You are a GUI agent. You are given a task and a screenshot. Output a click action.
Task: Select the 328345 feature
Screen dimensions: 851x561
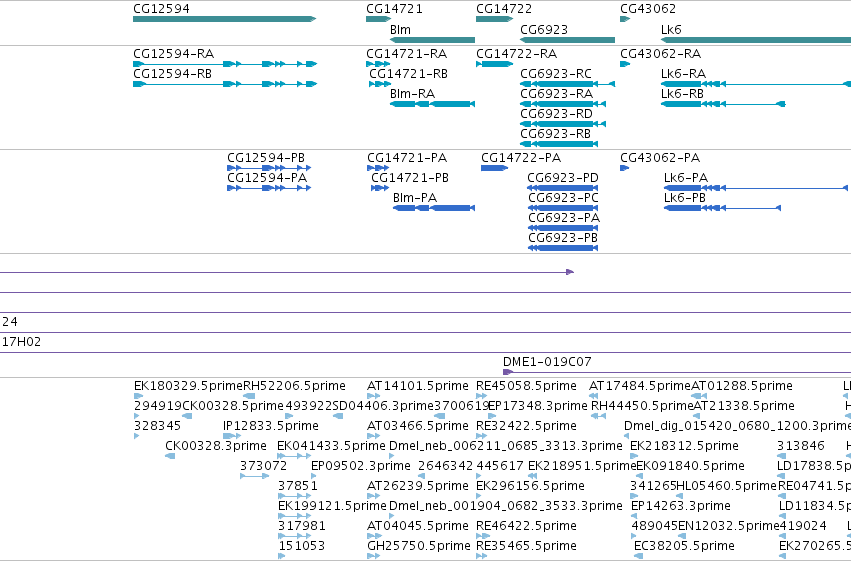click(136, 436)
